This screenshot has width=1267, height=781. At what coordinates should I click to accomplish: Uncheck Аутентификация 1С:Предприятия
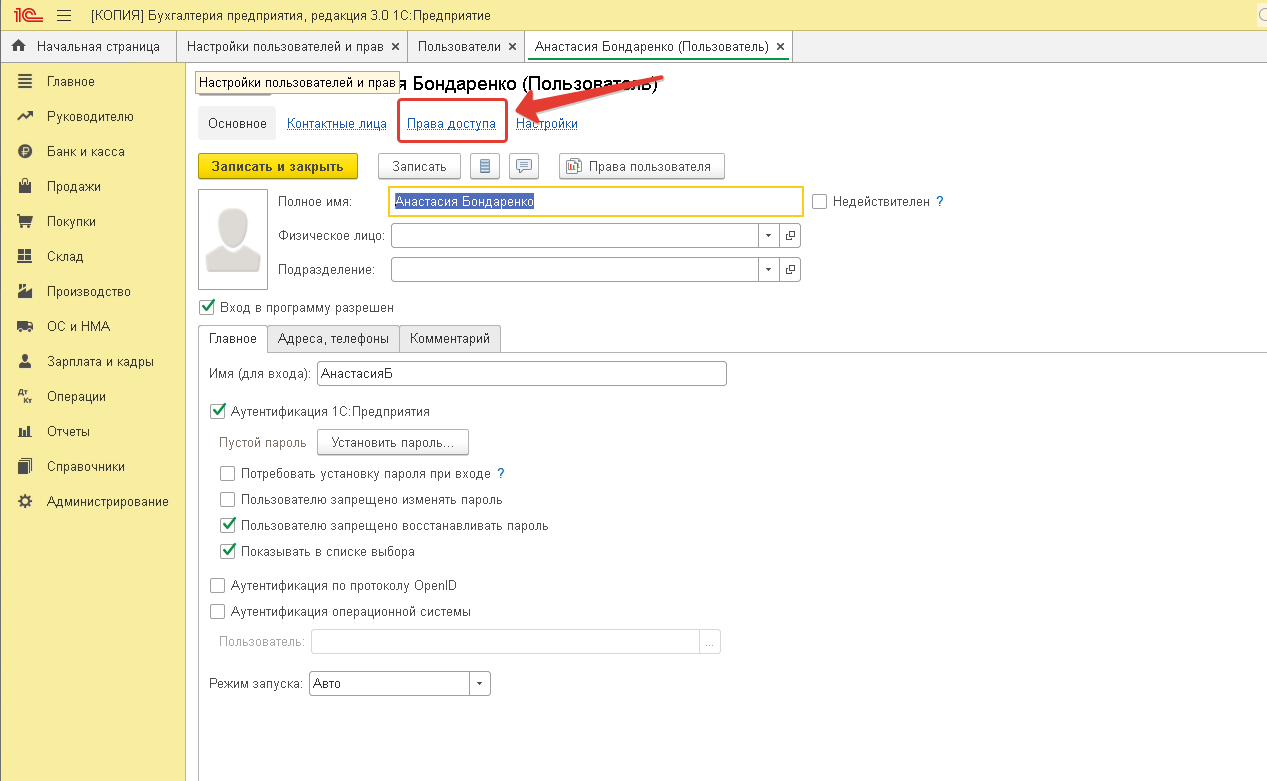(x=218, y=411)
